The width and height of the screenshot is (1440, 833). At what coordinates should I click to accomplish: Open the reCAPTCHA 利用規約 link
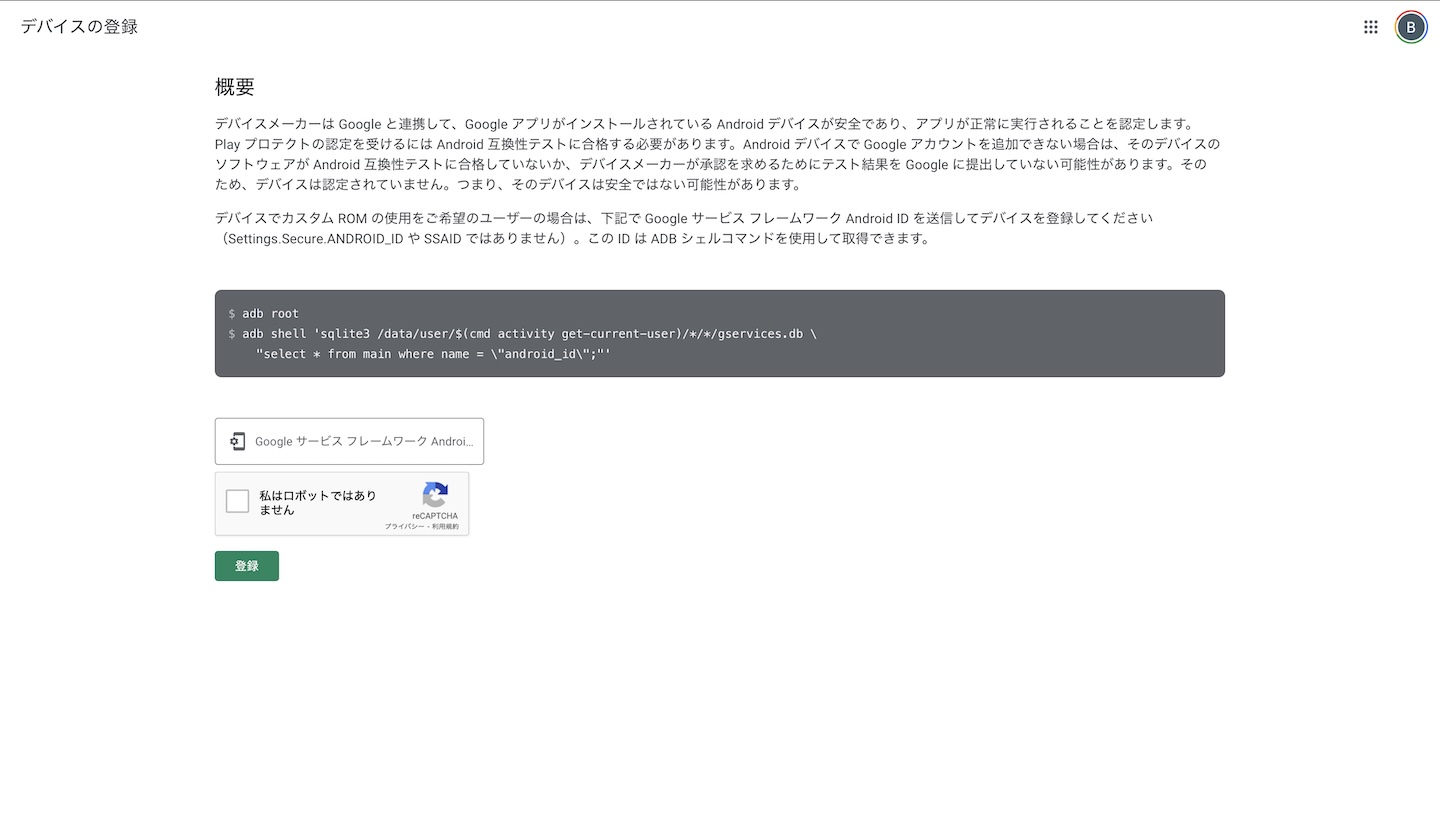click(446, 526)
